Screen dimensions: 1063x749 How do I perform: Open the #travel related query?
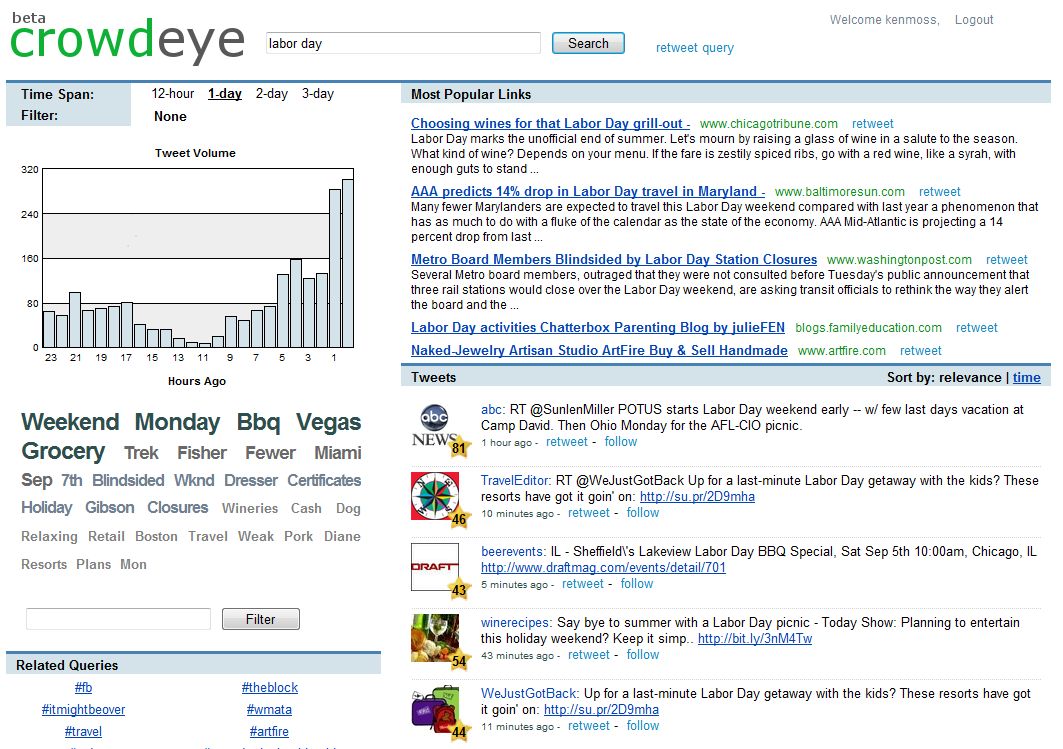coord(83,731)
